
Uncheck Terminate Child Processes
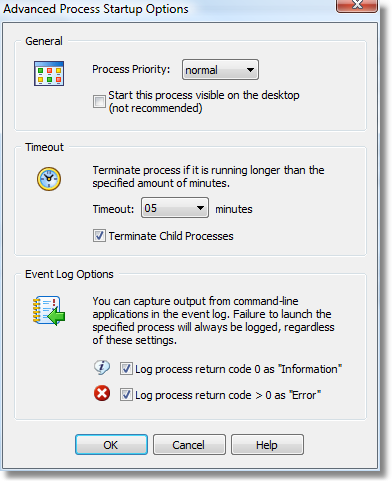coord(99,236)
